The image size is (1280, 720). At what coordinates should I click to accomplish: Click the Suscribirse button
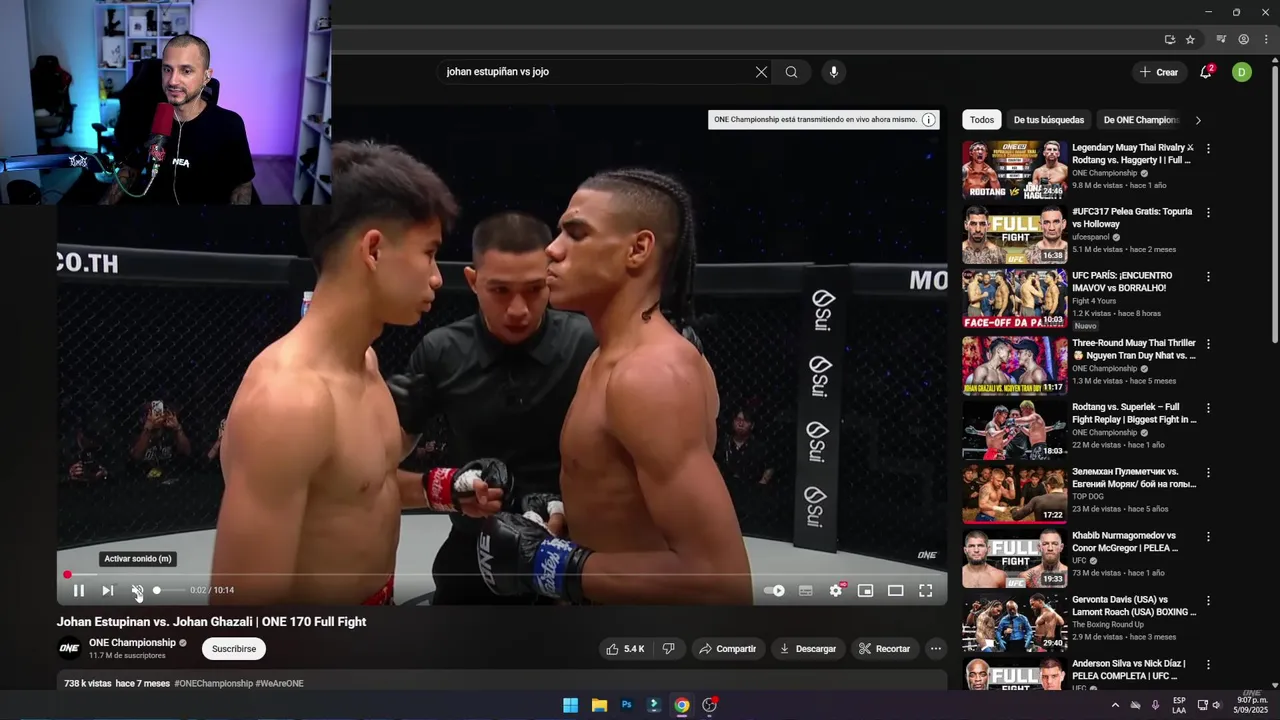(234, 649)
